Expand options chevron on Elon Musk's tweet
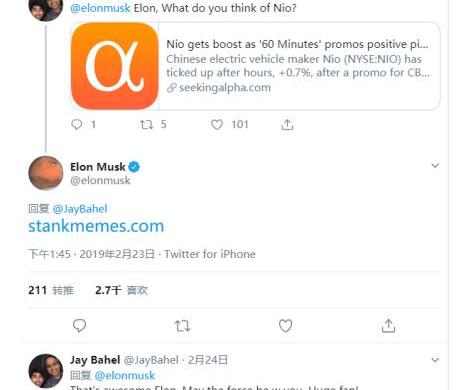 [435, 166]
